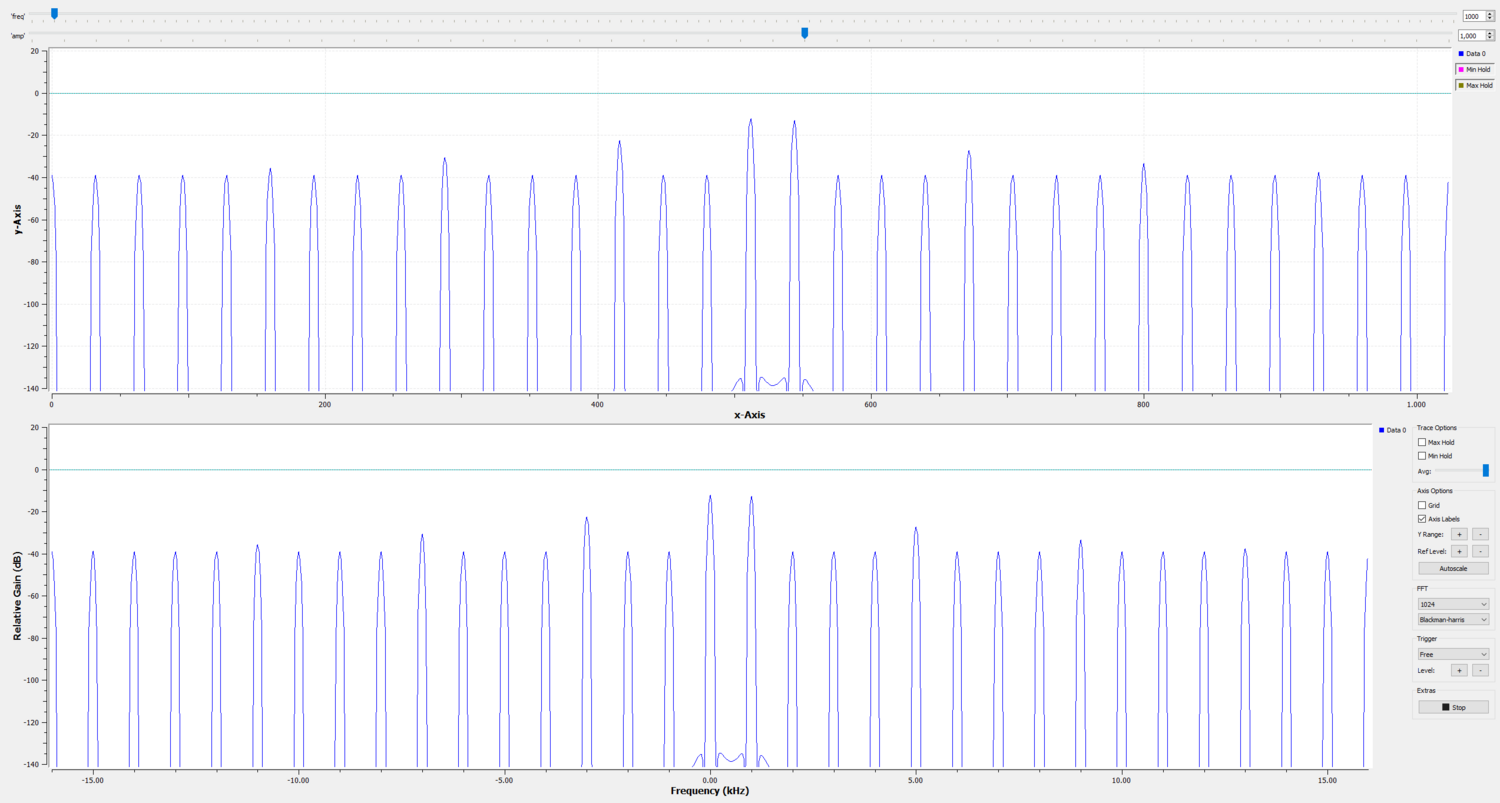Enable the Grid checkbox
The image size is (1500, 803).
pos(1422,505)
